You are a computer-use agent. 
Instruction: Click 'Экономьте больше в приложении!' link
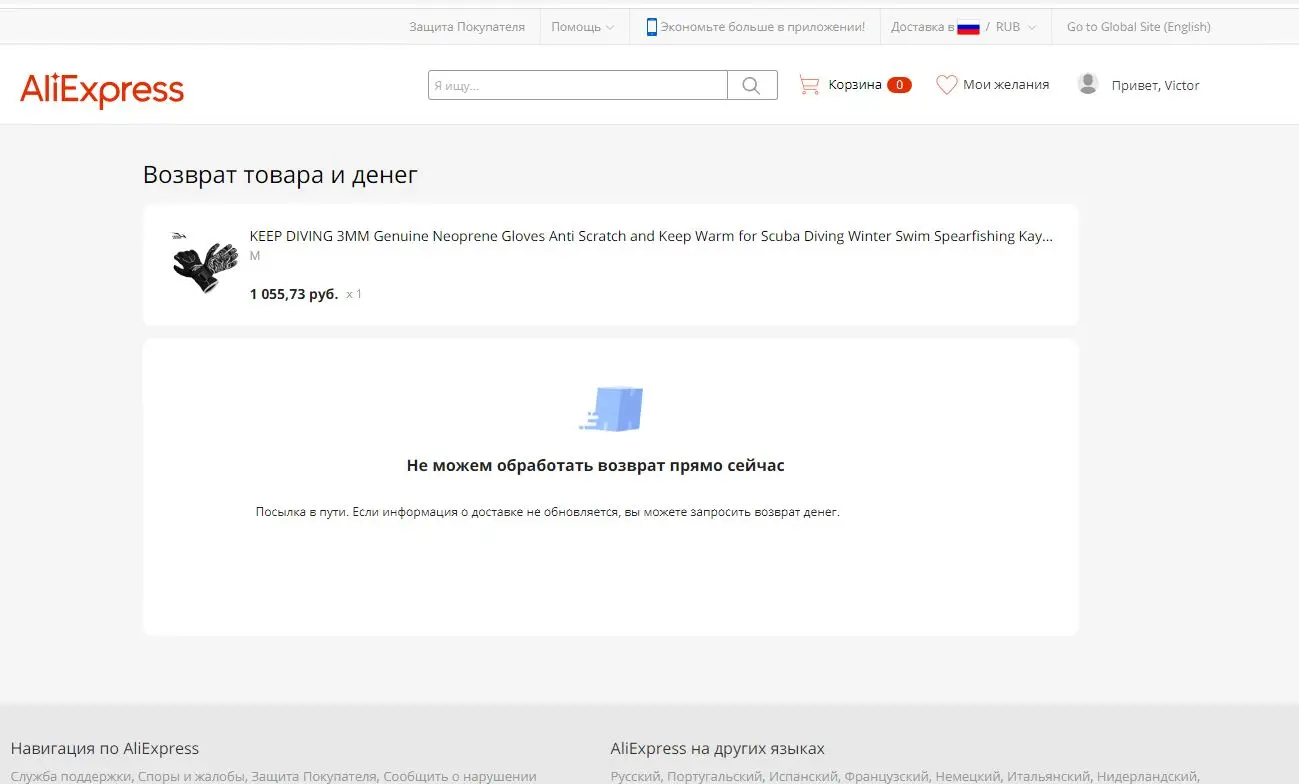coord(763,27)
